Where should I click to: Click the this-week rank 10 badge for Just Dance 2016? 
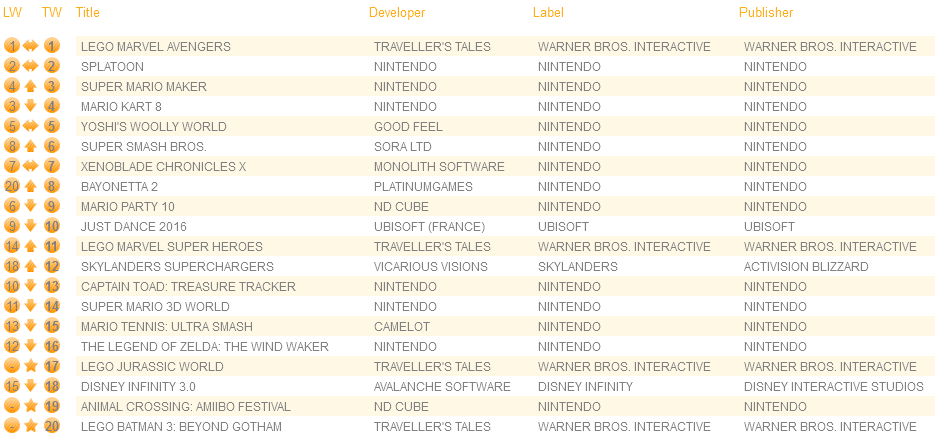(52, 226)
